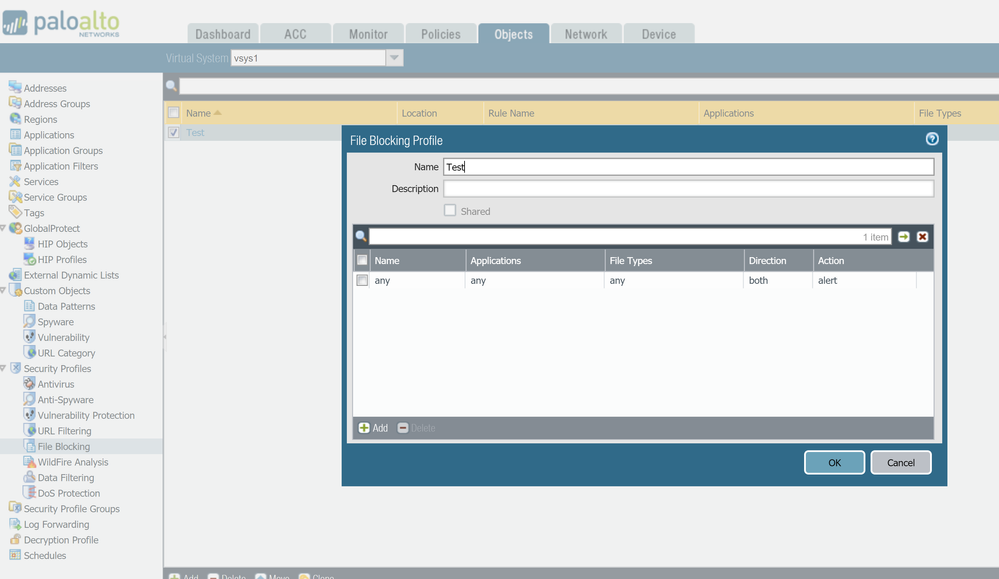Toggle select-all checkbox in rules header
The width and height of the screenshot is (999, 579).
[362, 260]
